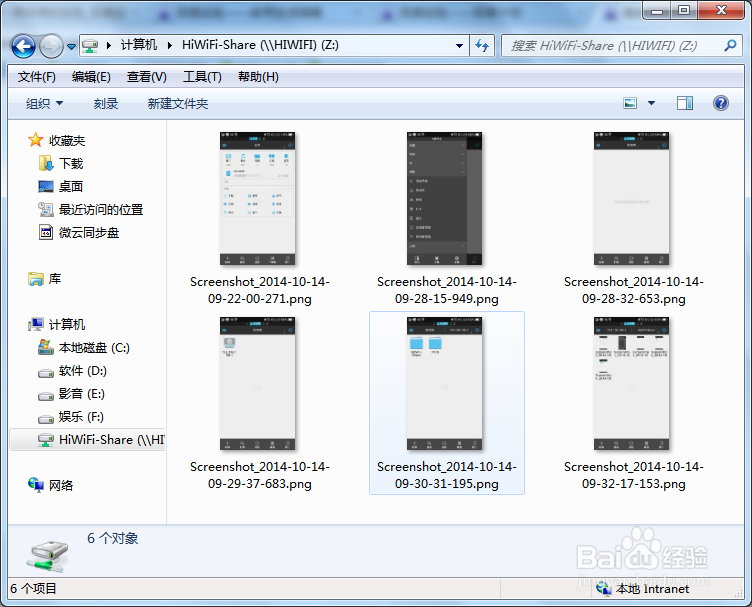The height and width of the screenshot is (607, 752).
Task: Click the drive icon for 影音 (E:)
Action: pos(46,396)
